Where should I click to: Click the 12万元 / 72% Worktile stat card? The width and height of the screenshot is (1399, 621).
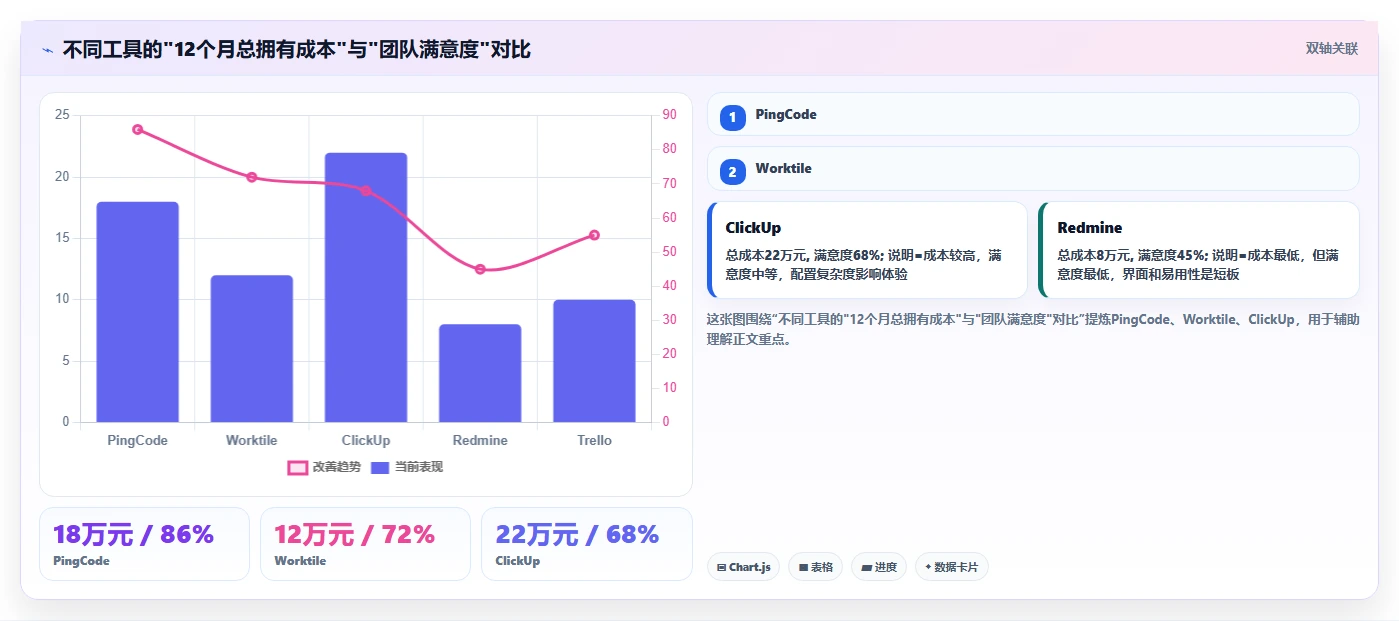[365, 544]
